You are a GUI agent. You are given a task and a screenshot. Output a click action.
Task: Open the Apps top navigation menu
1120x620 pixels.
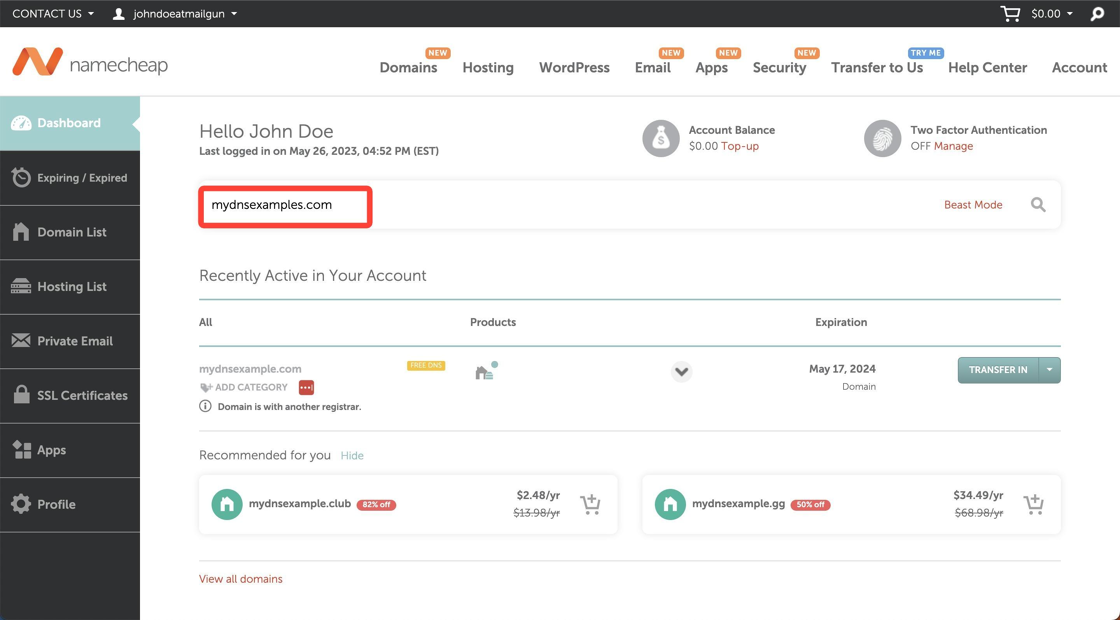[x=711, y=67]
